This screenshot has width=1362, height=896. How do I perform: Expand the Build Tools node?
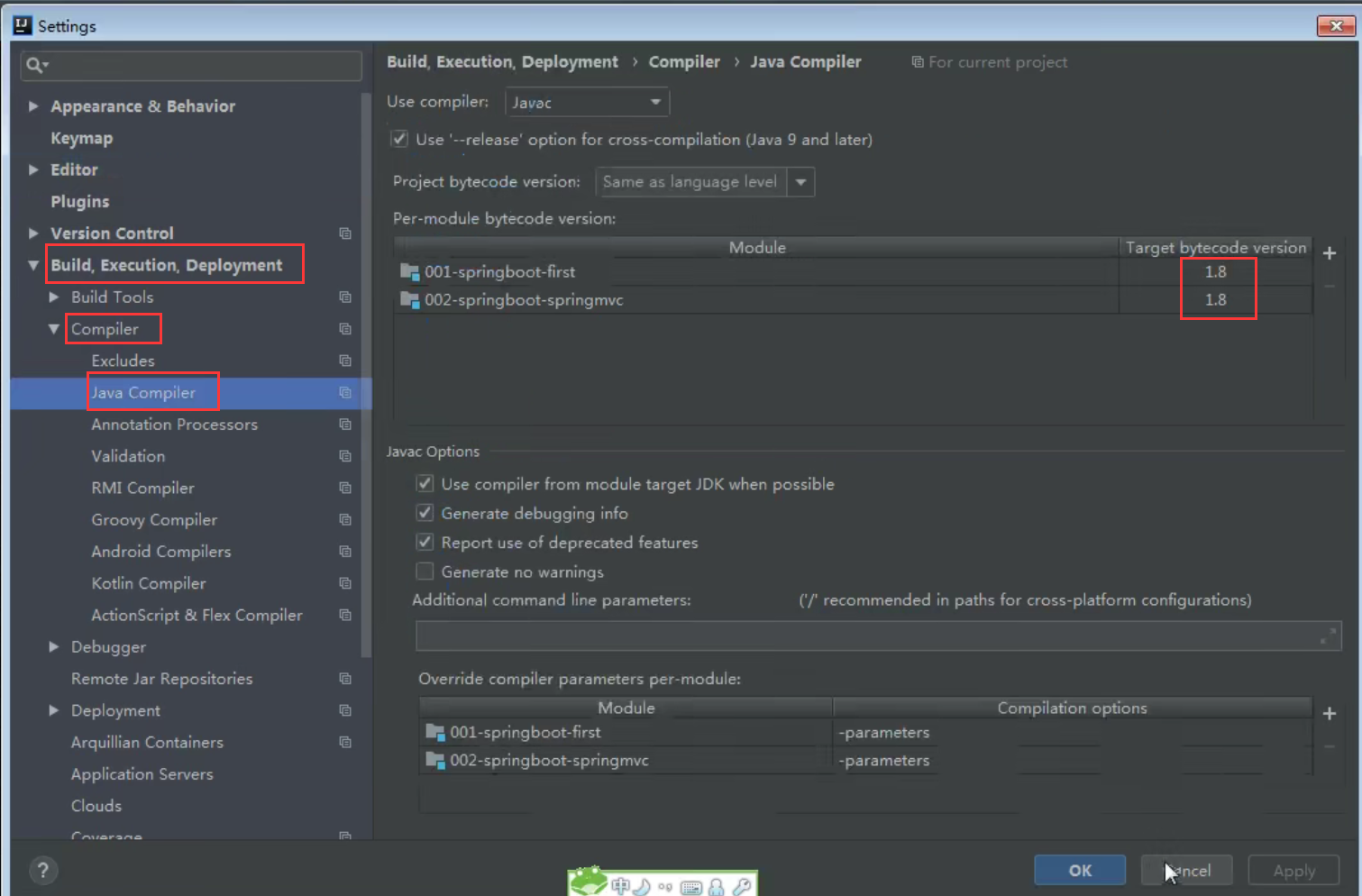[54, 297]
